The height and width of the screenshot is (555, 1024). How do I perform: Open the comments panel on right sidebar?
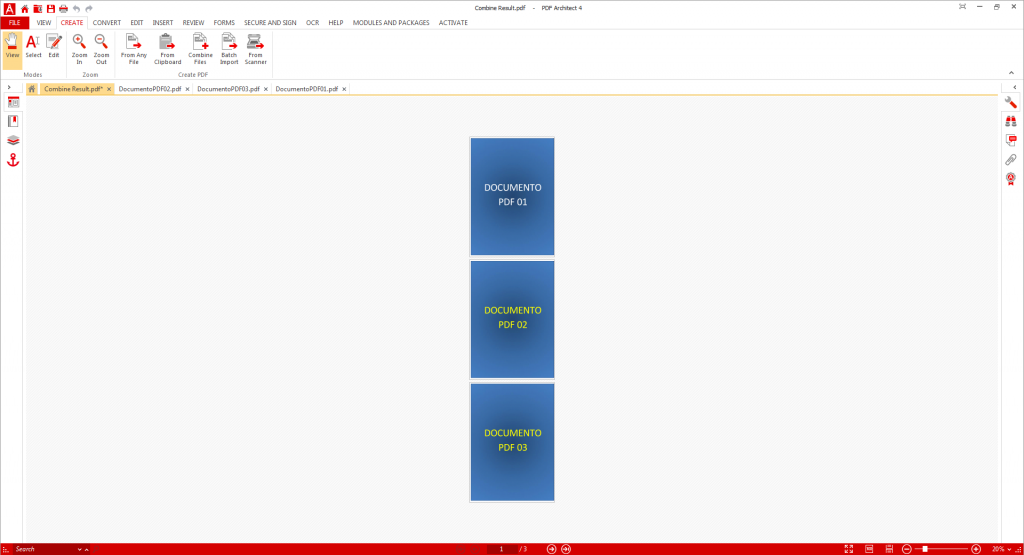coord(1011,140)
